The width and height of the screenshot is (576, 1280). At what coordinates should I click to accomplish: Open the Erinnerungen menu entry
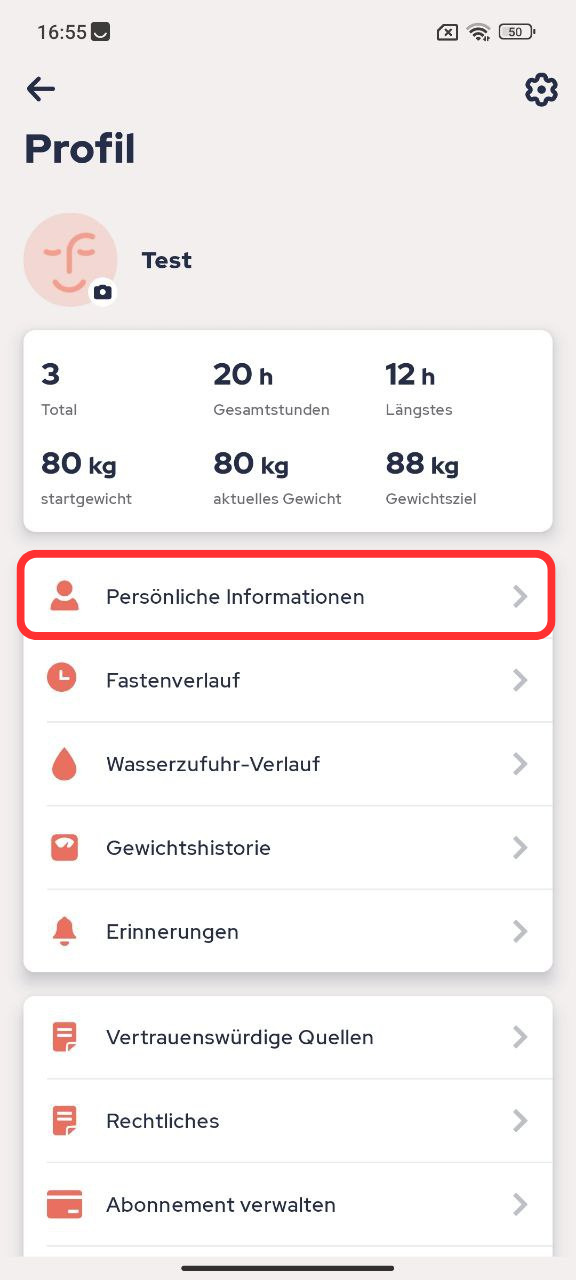(288, 931)
